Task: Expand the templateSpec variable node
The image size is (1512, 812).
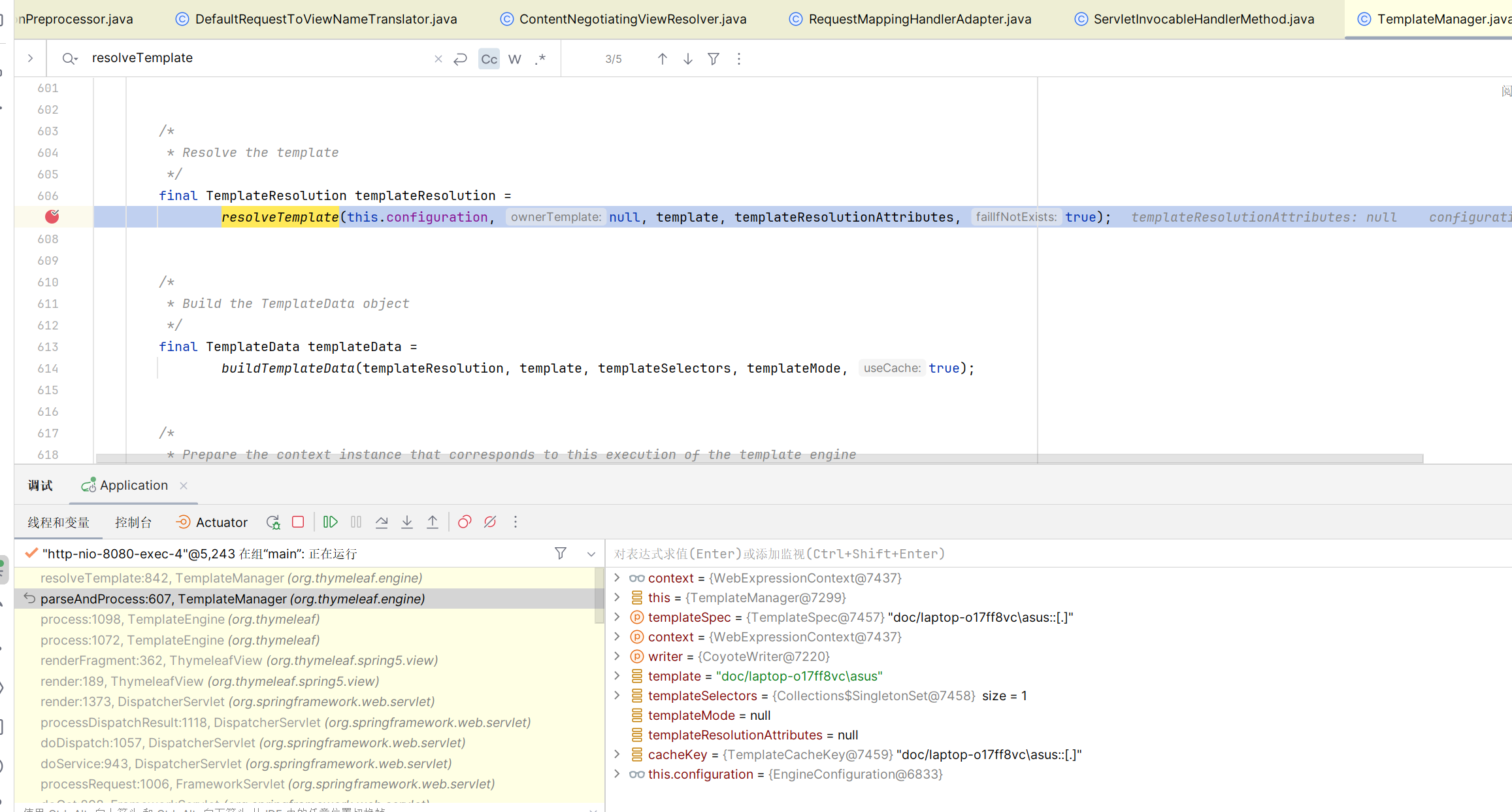Action: pyautogui.click(x=617, y=617)
